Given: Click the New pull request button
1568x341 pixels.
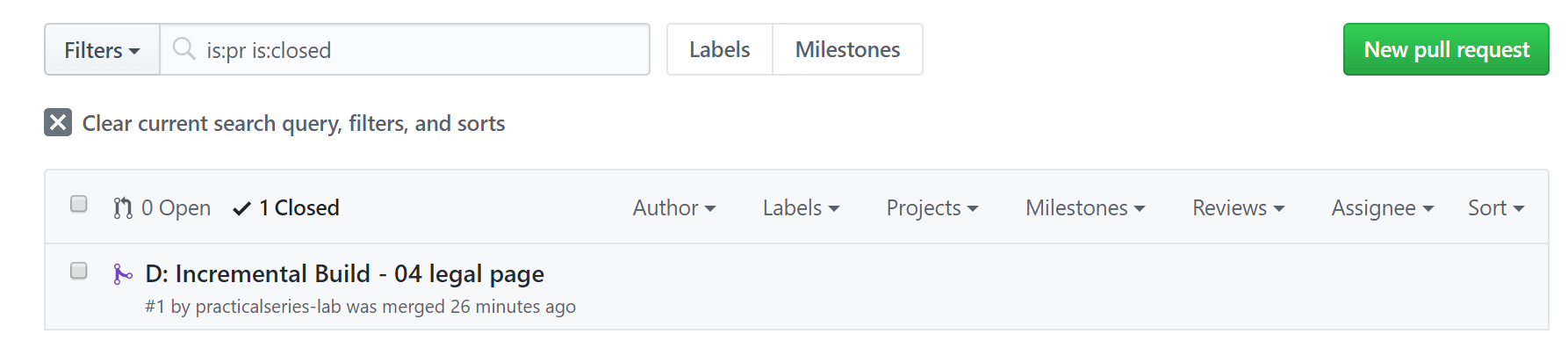Looking at the screenshot, I should [x=1446, y=50].
